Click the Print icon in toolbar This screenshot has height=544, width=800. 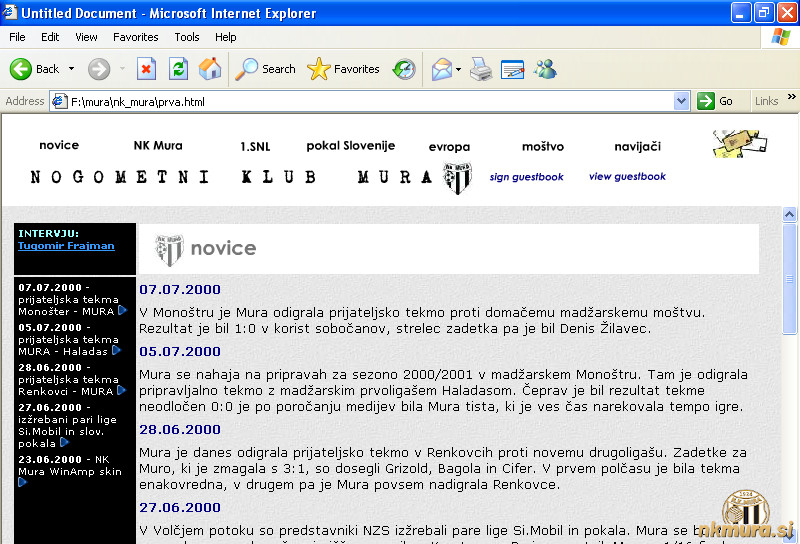coord(481,69)
